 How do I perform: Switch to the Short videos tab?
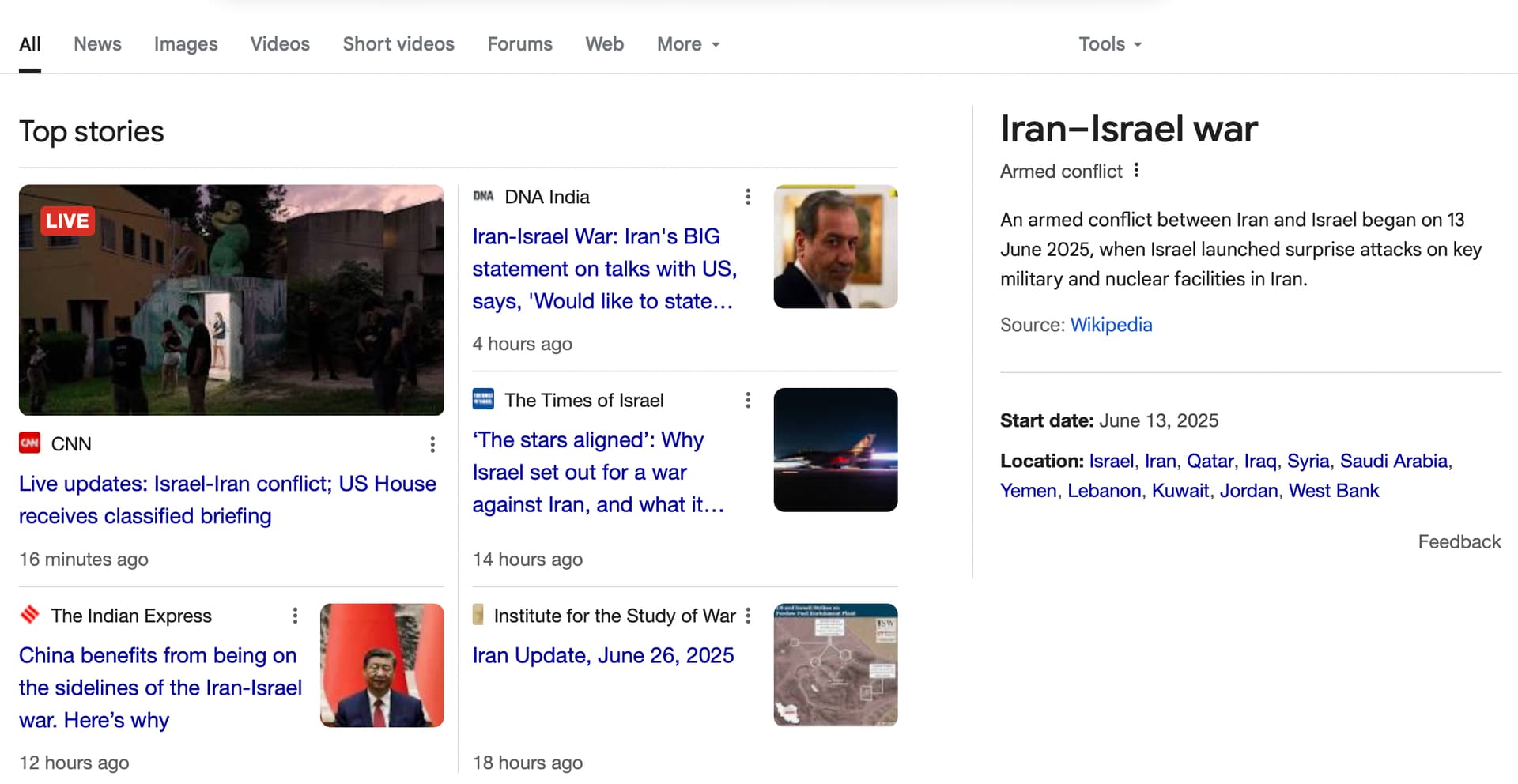click(398, 44)
